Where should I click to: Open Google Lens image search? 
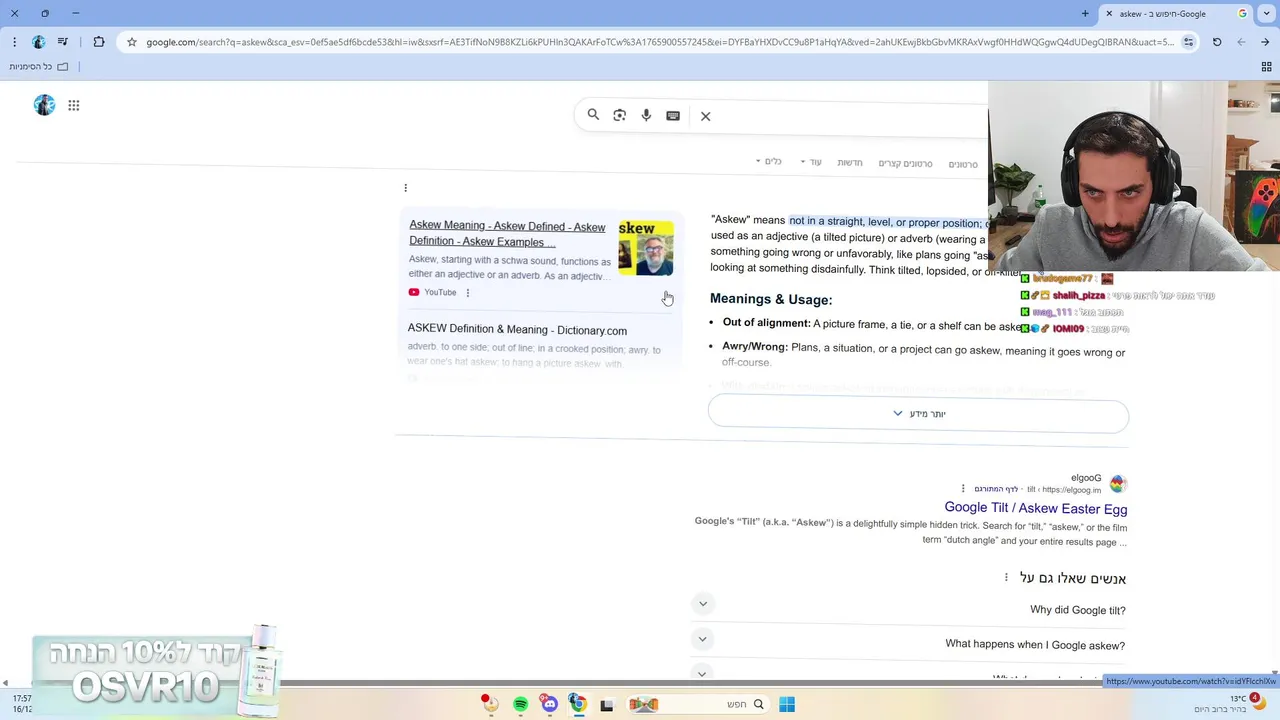(x=620, y=115)
